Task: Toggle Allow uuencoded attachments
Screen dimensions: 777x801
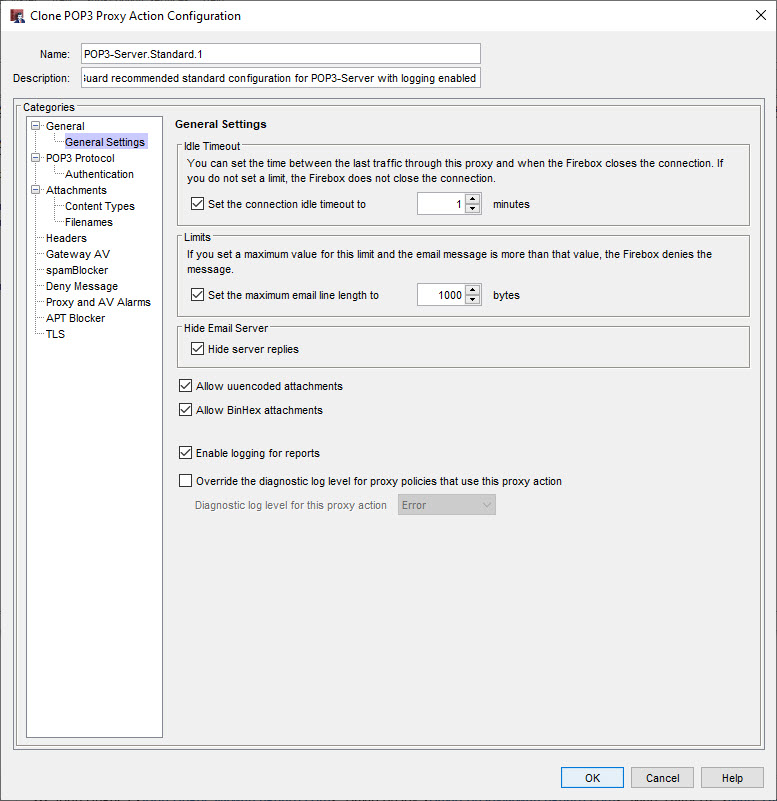Action: pyautogui.click(x=185, y=386)
